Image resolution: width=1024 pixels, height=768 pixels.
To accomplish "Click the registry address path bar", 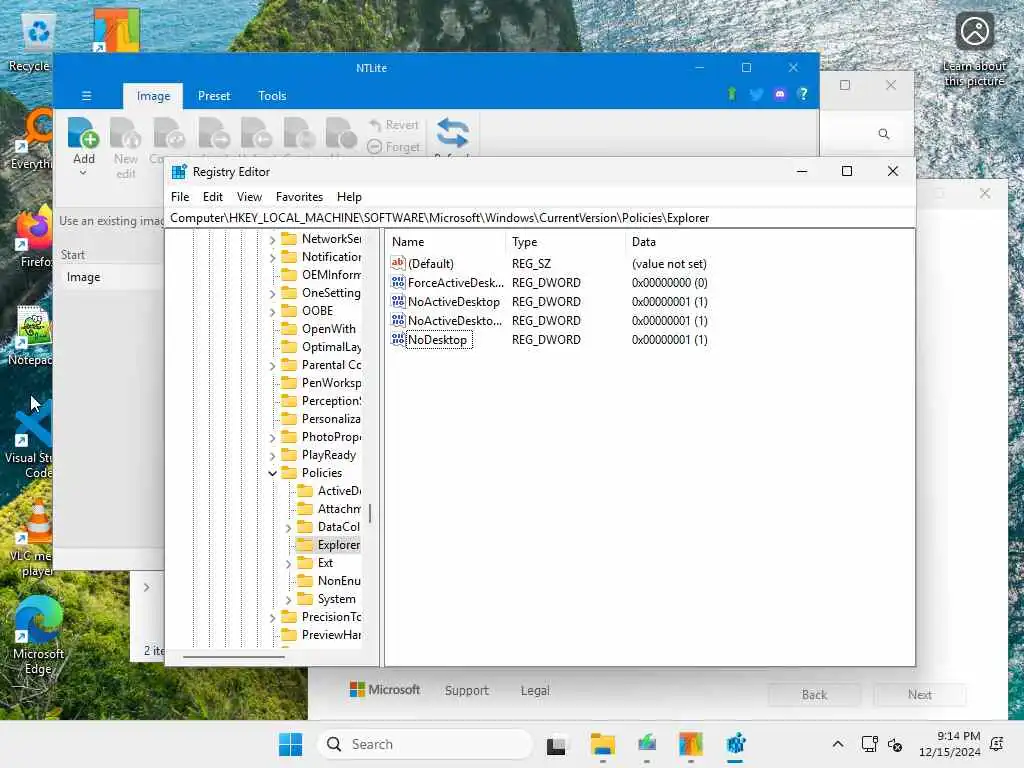I will tap(539, 218).
